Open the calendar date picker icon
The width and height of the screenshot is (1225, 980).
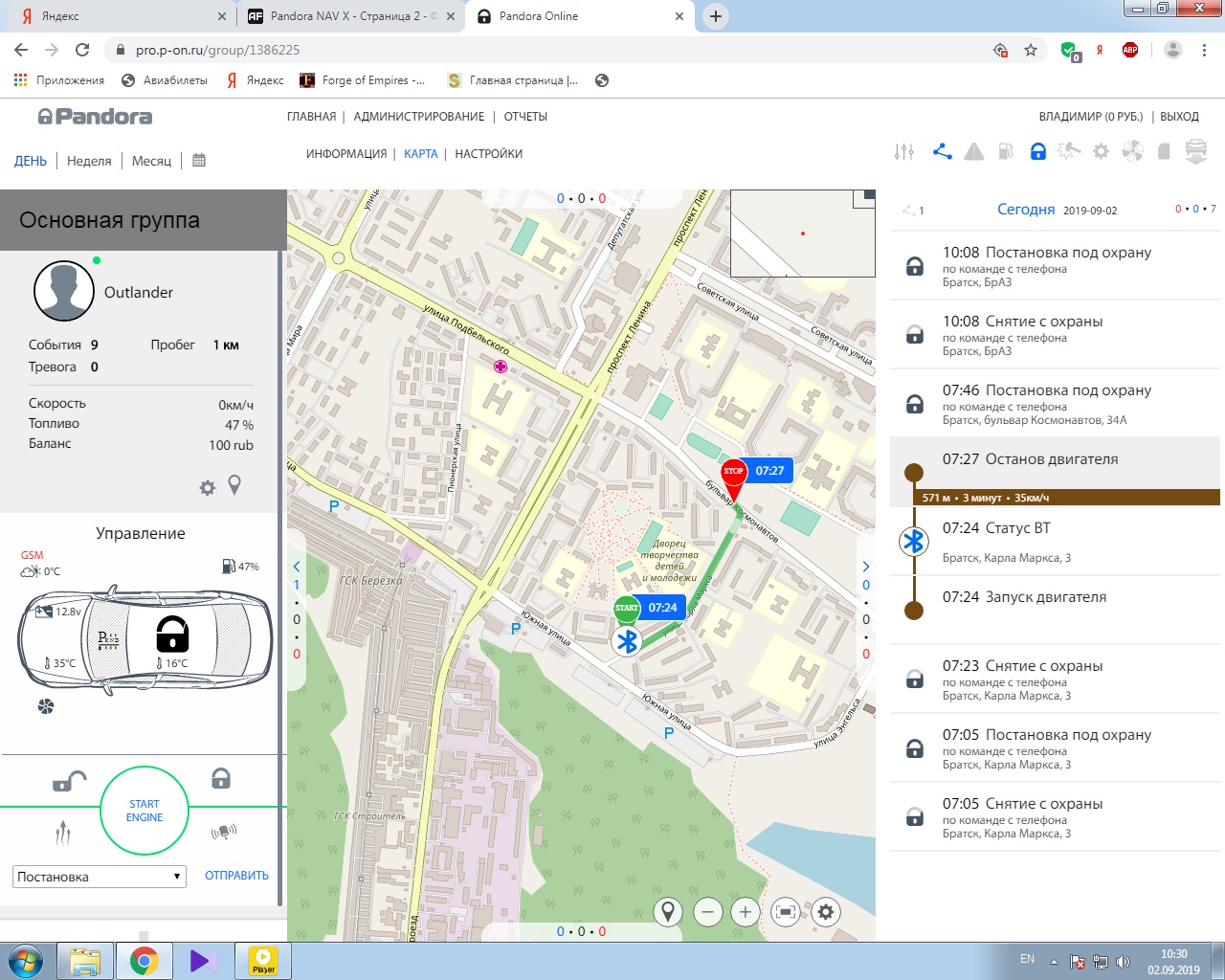(199, 161)
